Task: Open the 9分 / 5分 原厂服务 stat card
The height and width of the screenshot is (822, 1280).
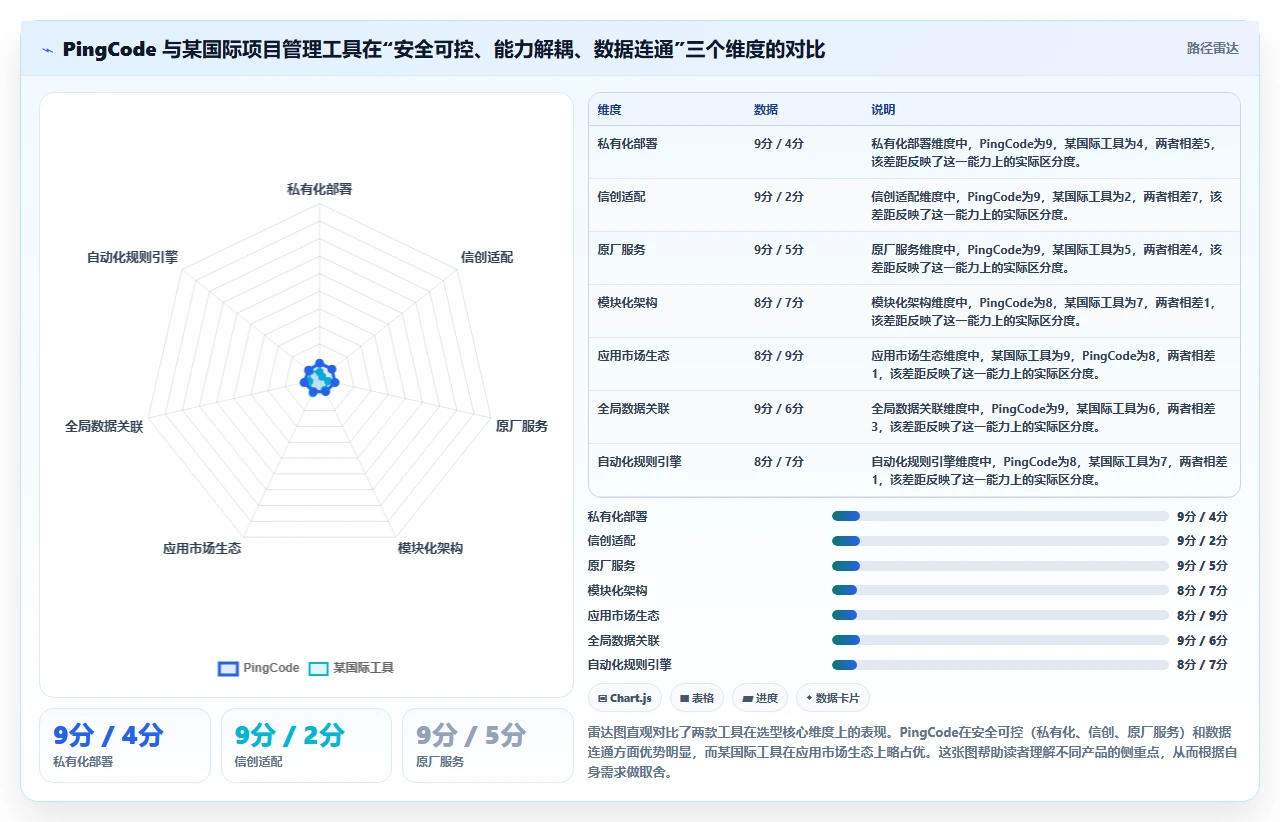Action: click(x=488, y=745)
